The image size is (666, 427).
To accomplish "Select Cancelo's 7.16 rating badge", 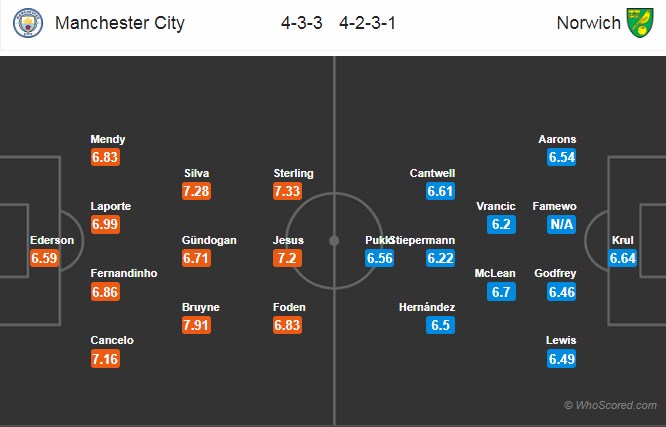I will point(105,359).
